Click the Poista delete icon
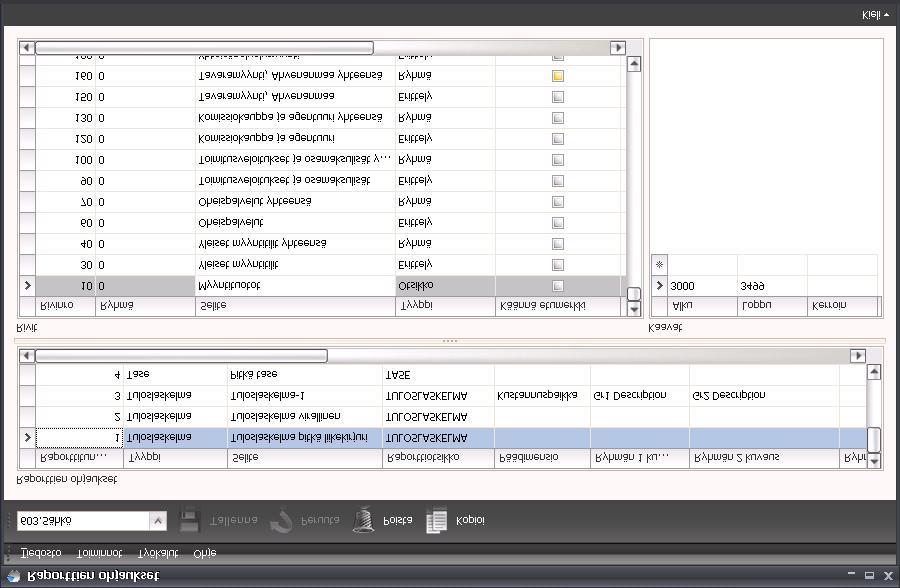 (x=363, y=520)
